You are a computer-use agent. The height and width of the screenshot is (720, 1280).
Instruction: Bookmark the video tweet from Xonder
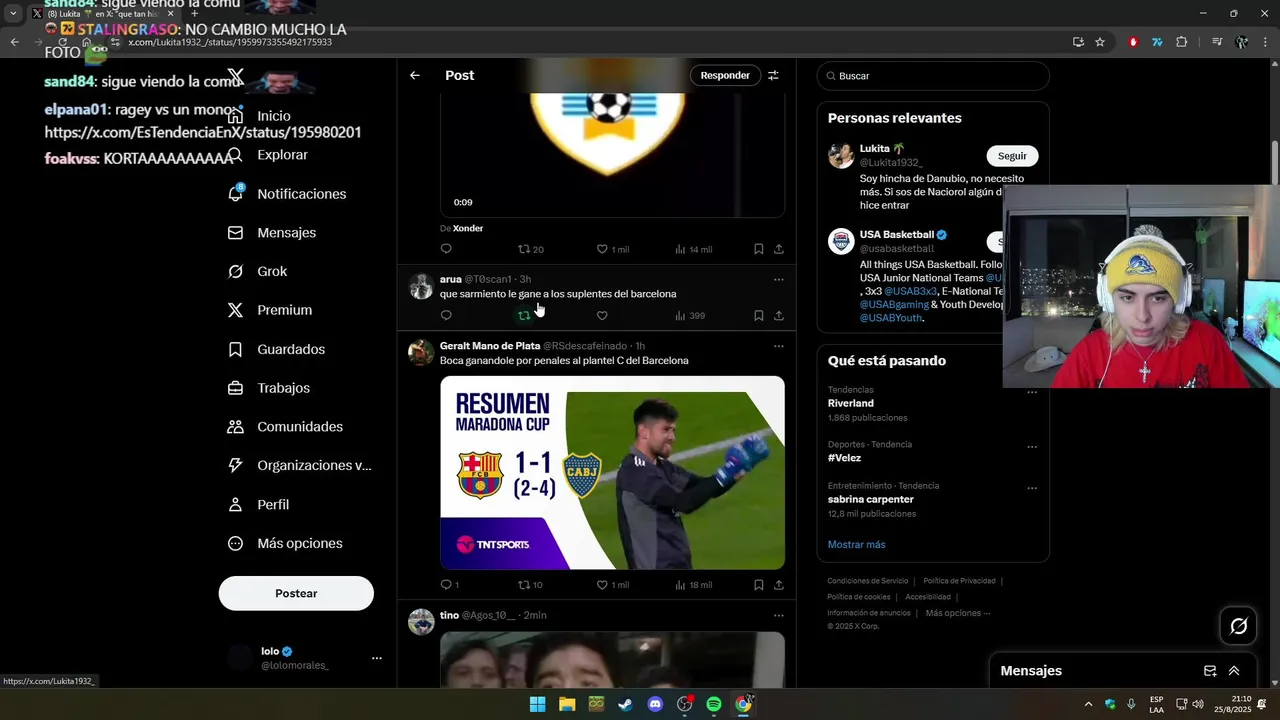(759, 249)
